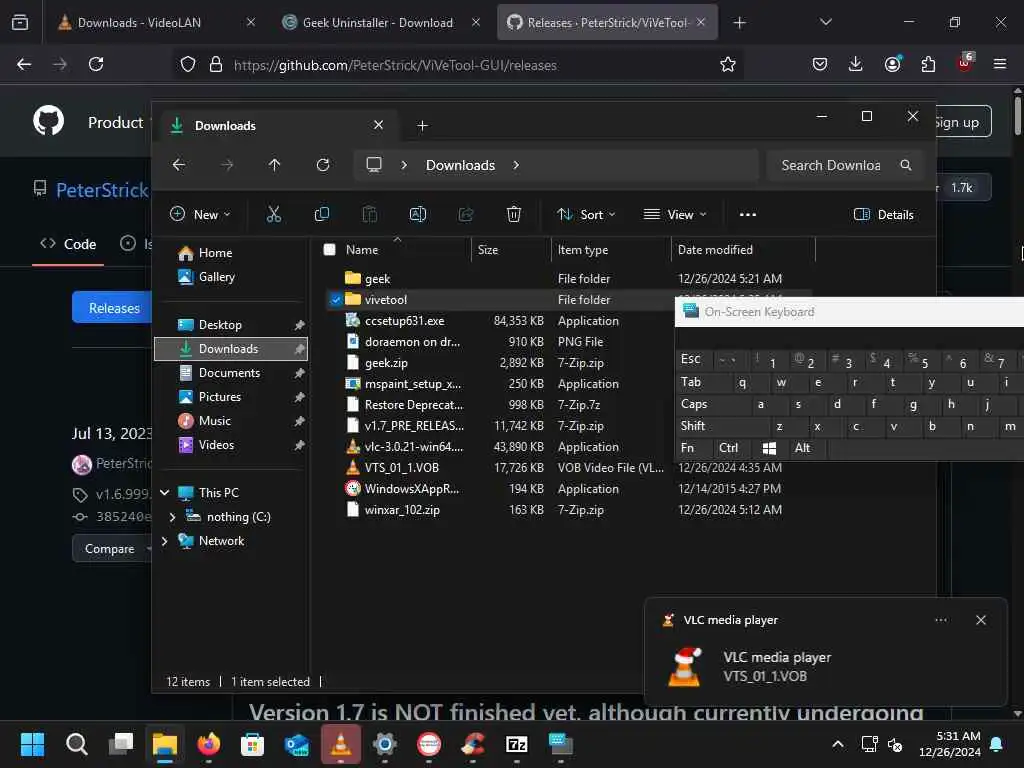Click in the Search Downloads field

[x=831, y=165]
